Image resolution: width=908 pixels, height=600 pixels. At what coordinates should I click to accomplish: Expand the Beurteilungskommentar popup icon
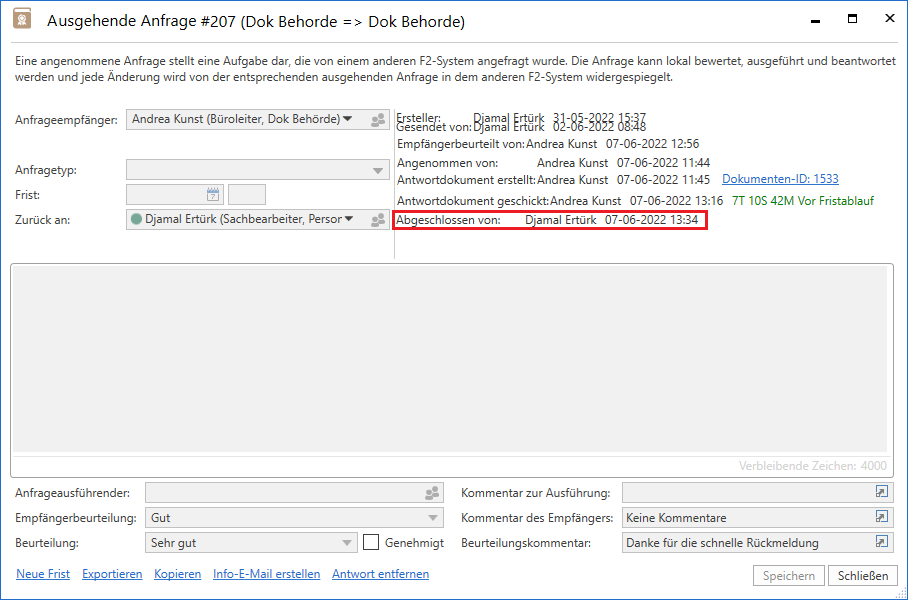[881, 543]
